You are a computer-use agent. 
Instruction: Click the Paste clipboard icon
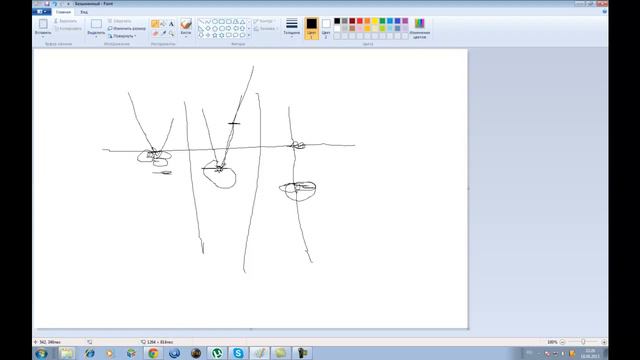pos(43,24)
